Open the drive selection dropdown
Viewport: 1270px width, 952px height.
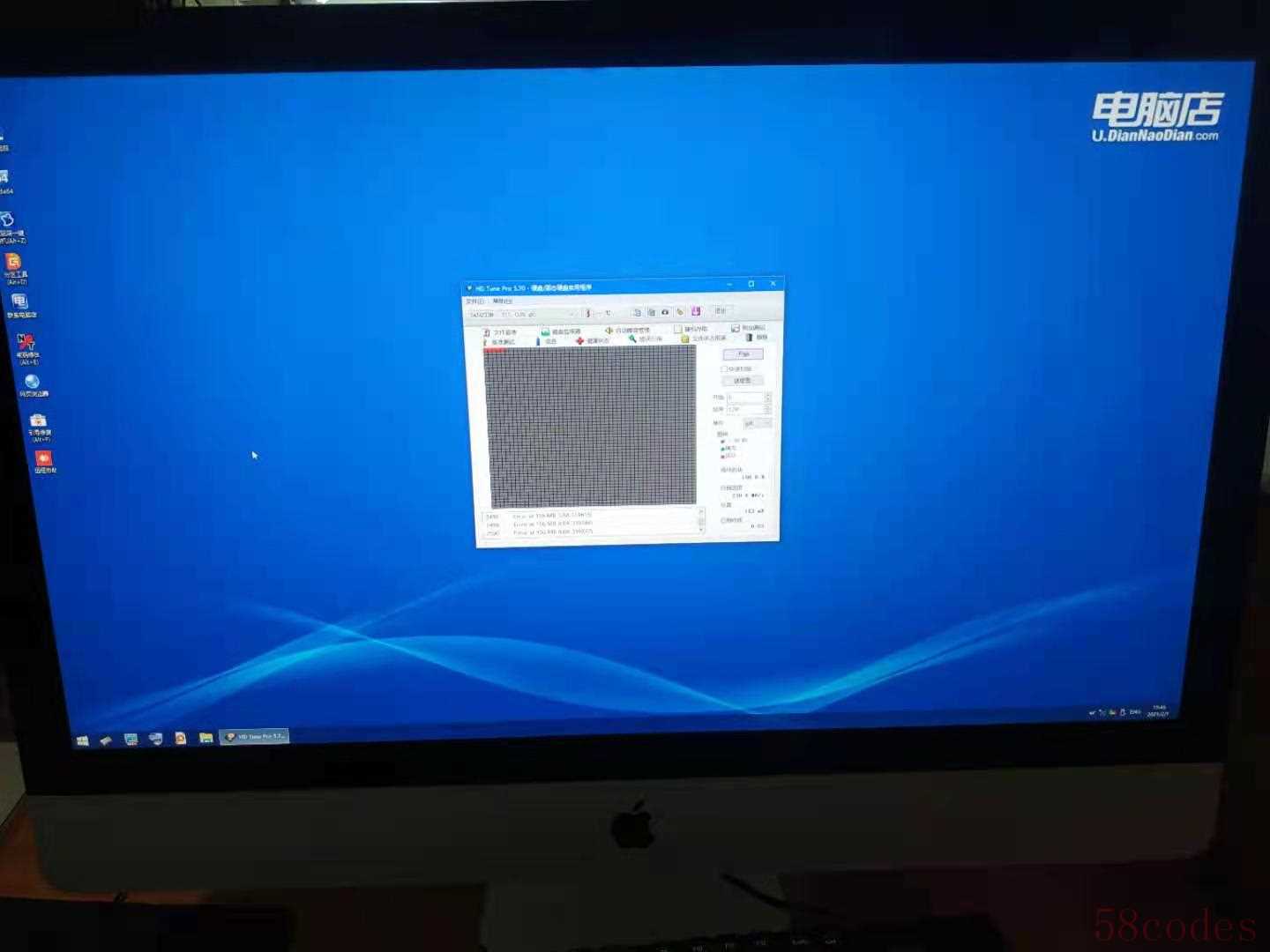click(522, 315)
